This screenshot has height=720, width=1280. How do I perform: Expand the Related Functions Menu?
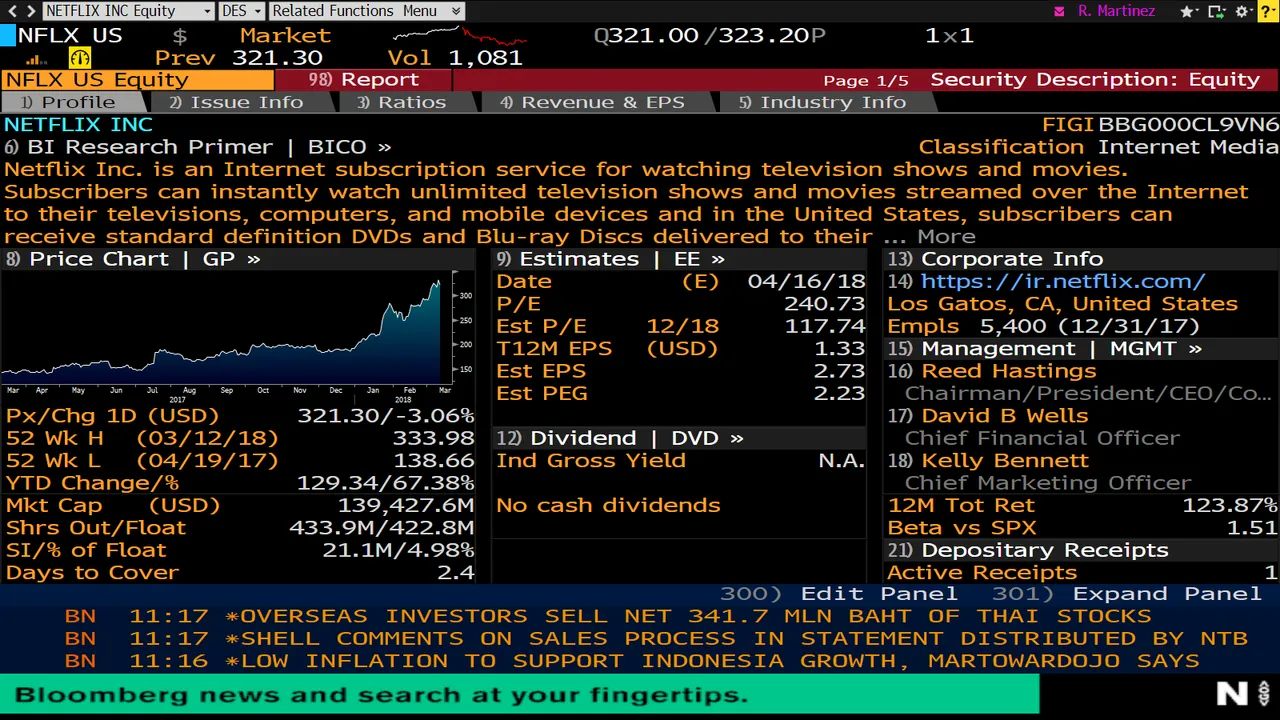(366, 11)
